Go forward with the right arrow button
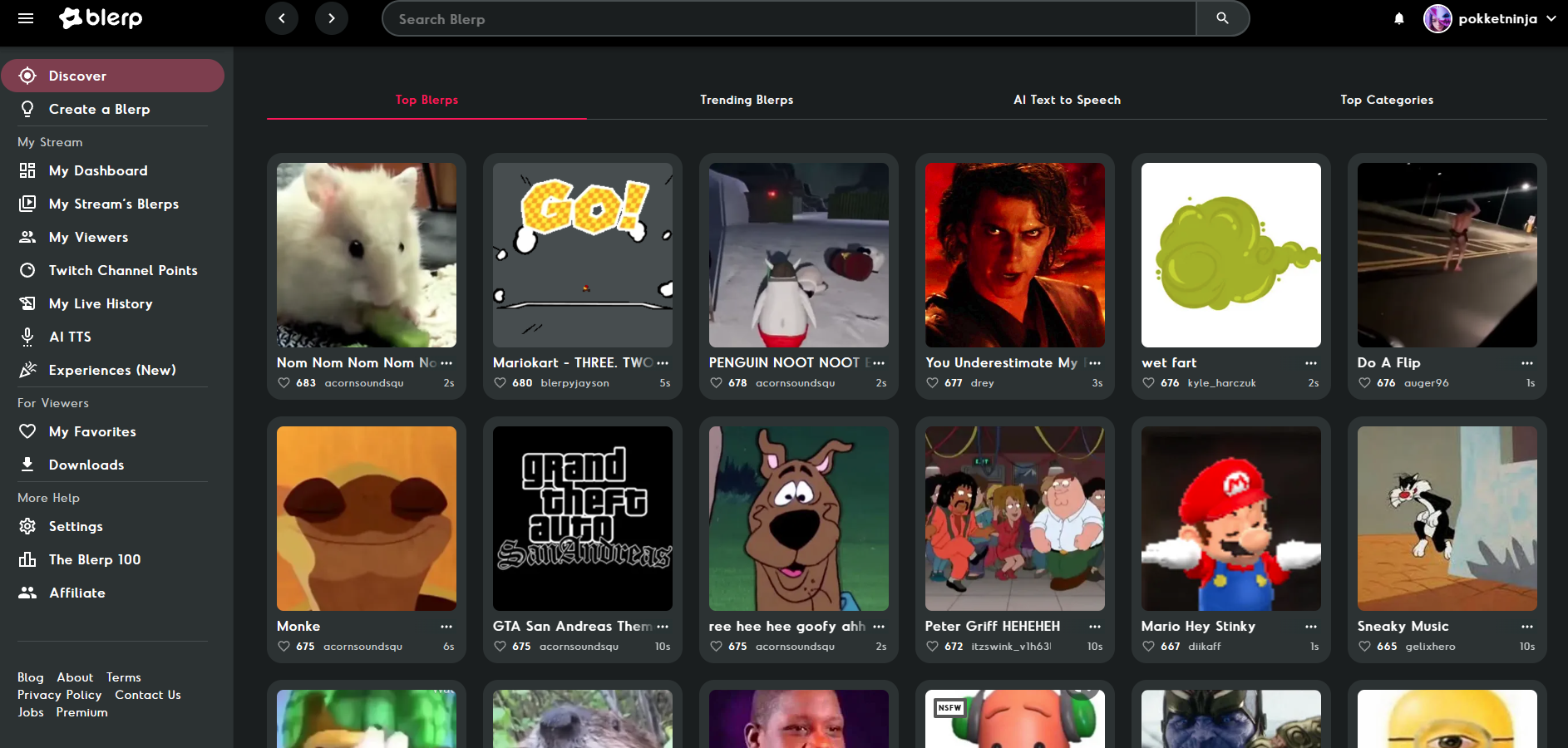 (x=332, y=18)
